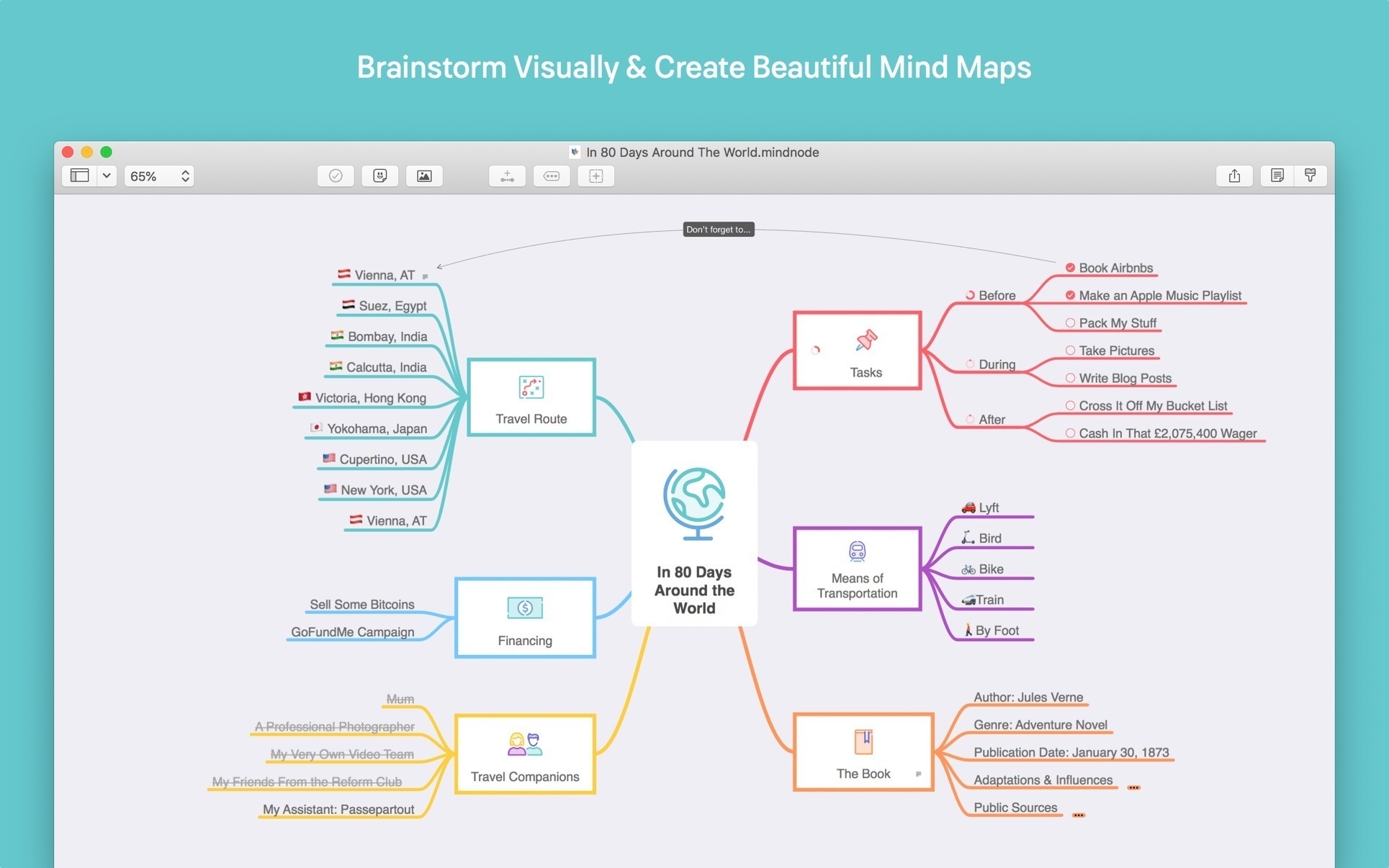Click the undo/sync status icon in toolbar
Viewport: 1389px width, 868px height.
point(337,178)
